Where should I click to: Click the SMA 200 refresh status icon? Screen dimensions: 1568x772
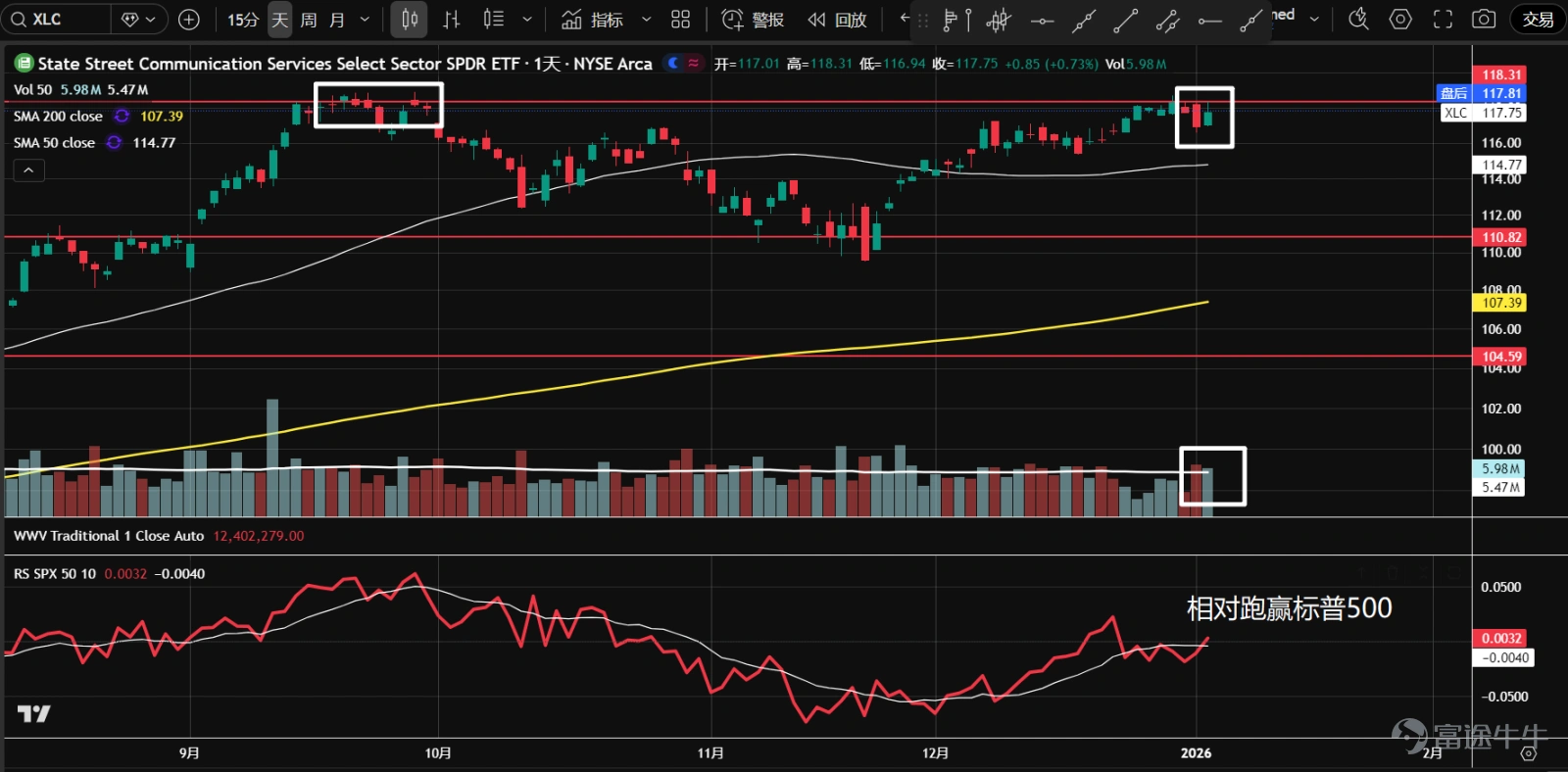(x=122, y=116)
